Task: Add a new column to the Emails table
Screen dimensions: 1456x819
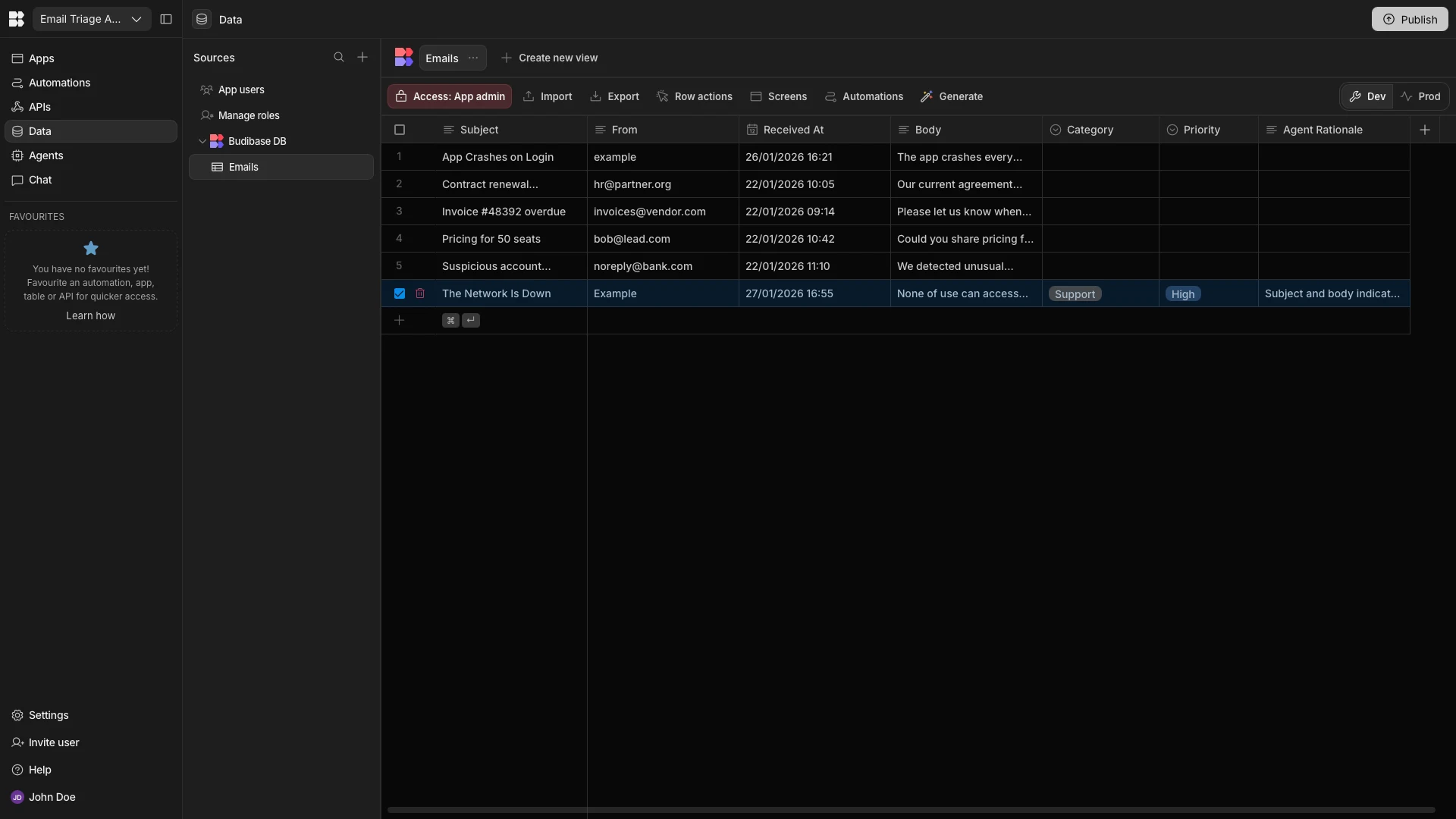Action: (1425, 130)
